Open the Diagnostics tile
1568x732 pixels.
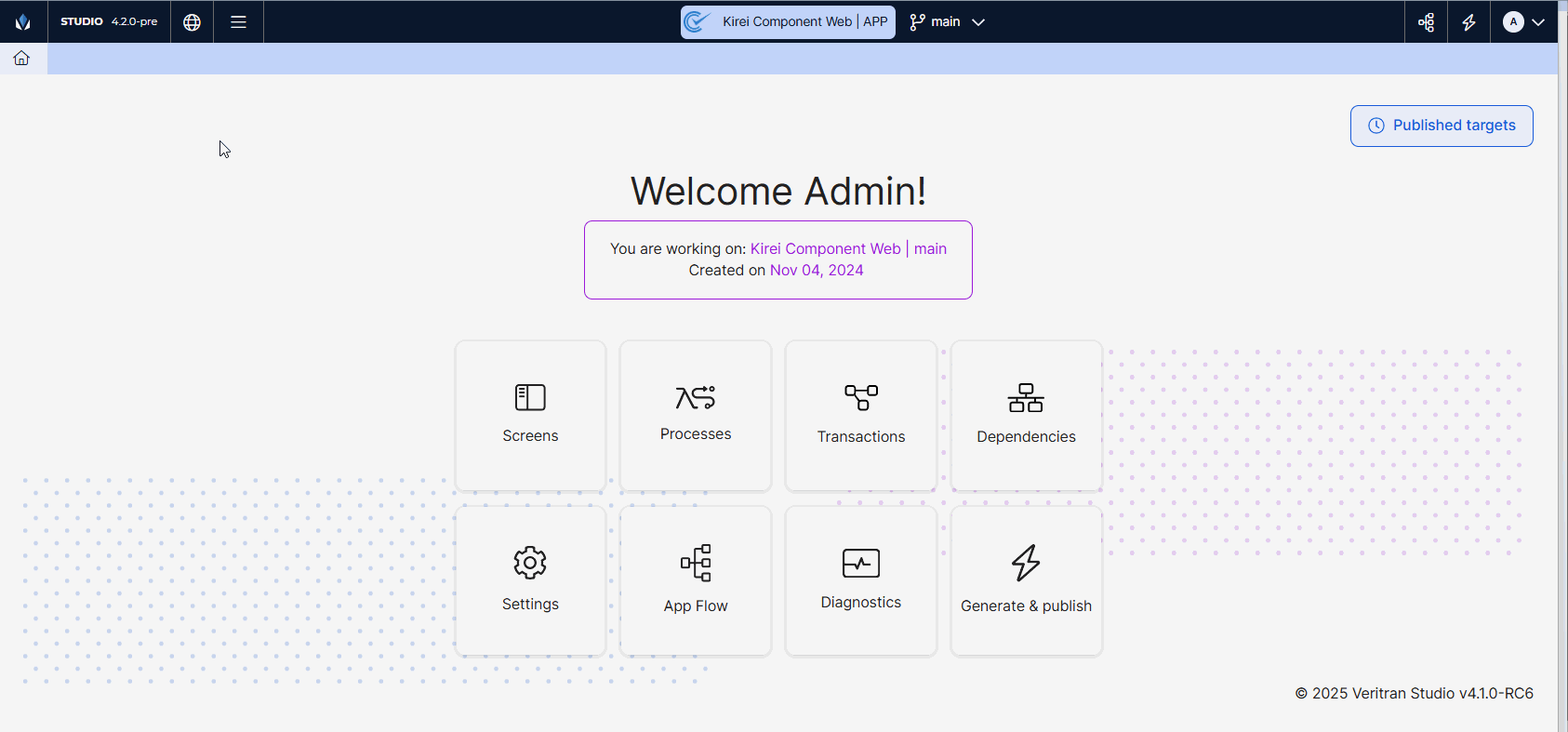(x=861, y=580)
